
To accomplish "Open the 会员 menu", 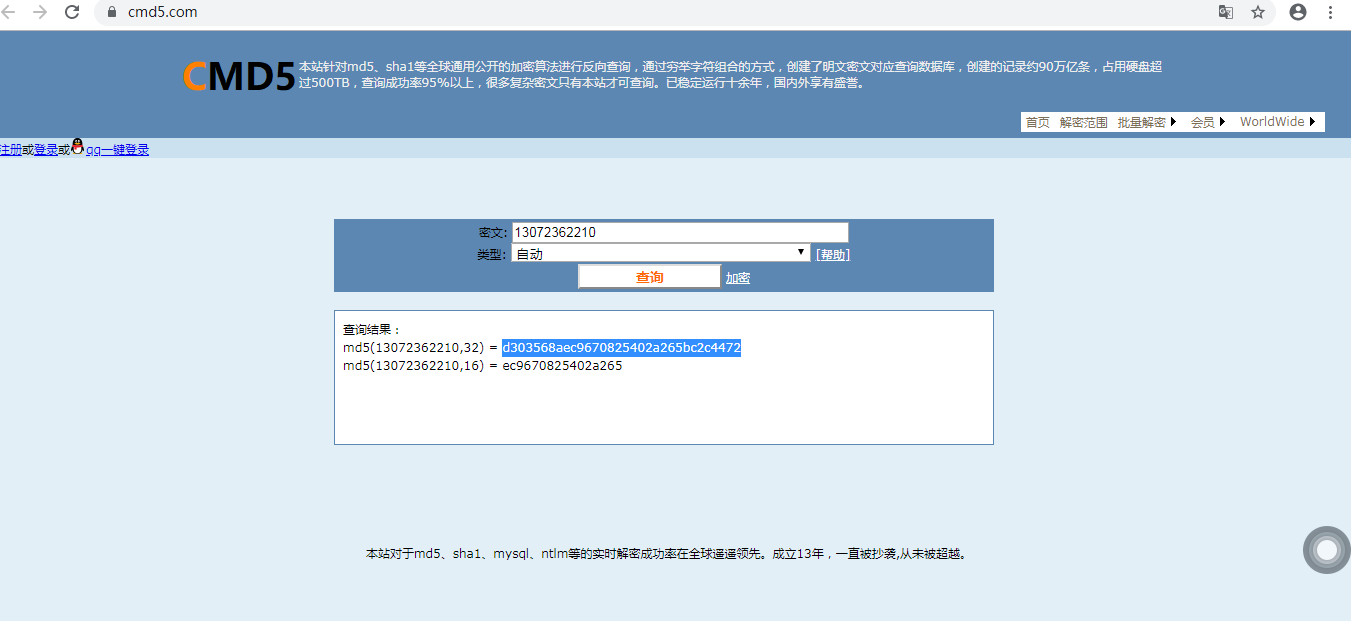I will click(x=1208, y=122).
